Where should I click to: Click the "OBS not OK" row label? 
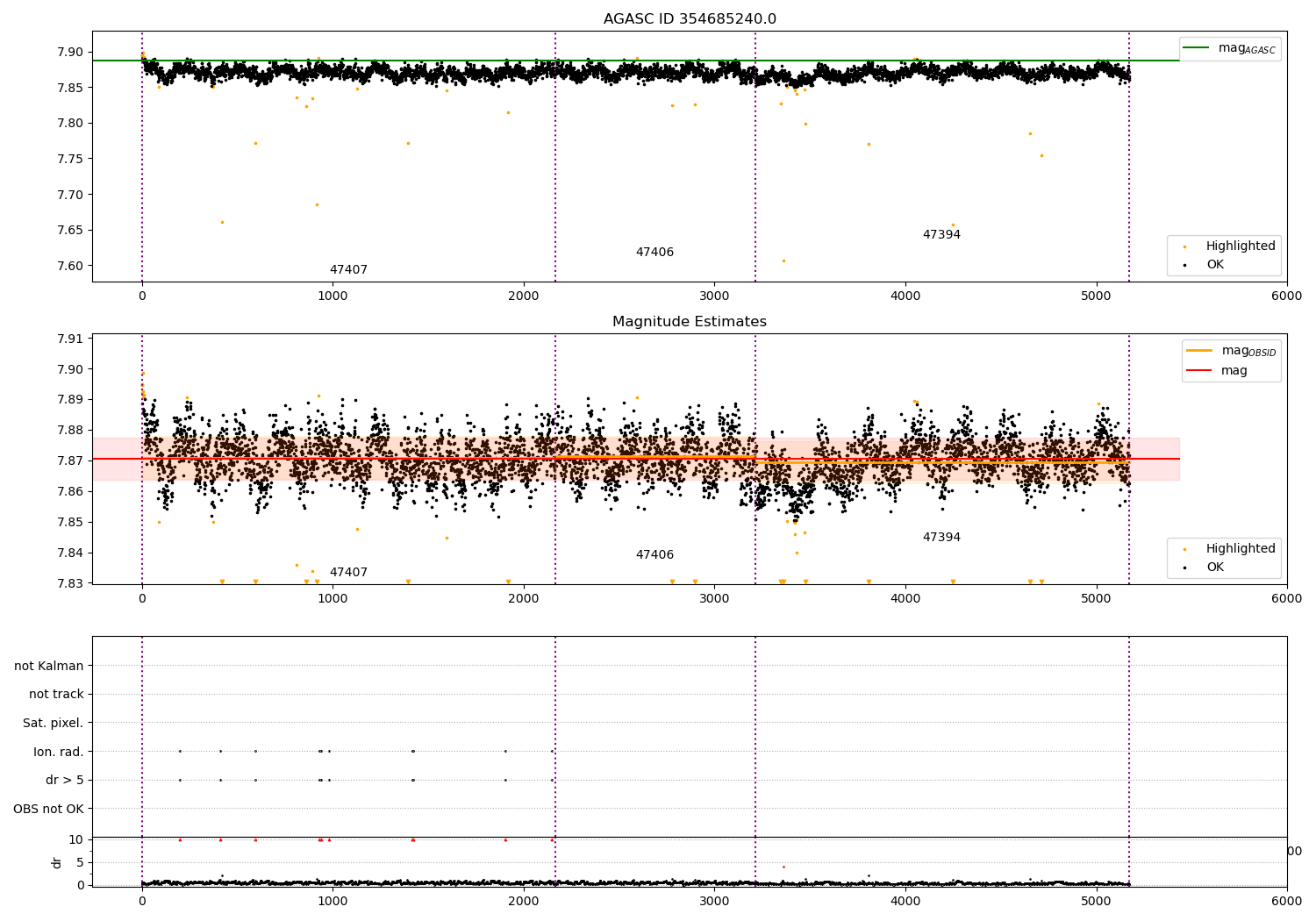[48, 809]
